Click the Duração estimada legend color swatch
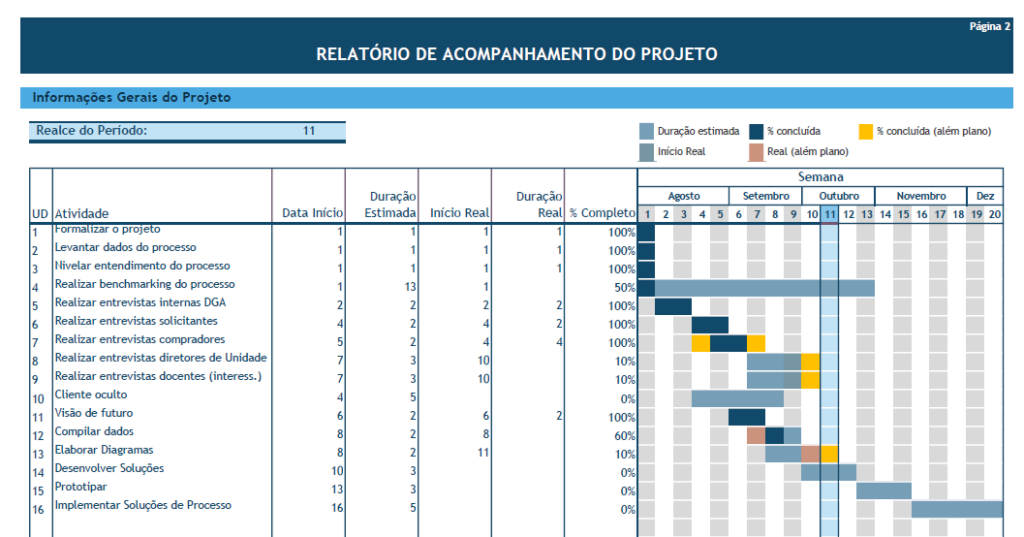The width and height of the screenshot is (1024, 537). (647, 131)
